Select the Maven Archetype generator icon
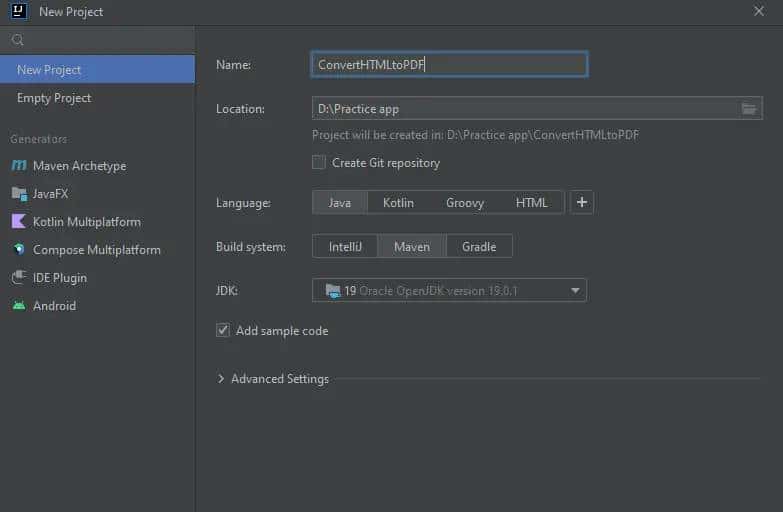Viewport: 783px width, 512px height. (19, 165)
